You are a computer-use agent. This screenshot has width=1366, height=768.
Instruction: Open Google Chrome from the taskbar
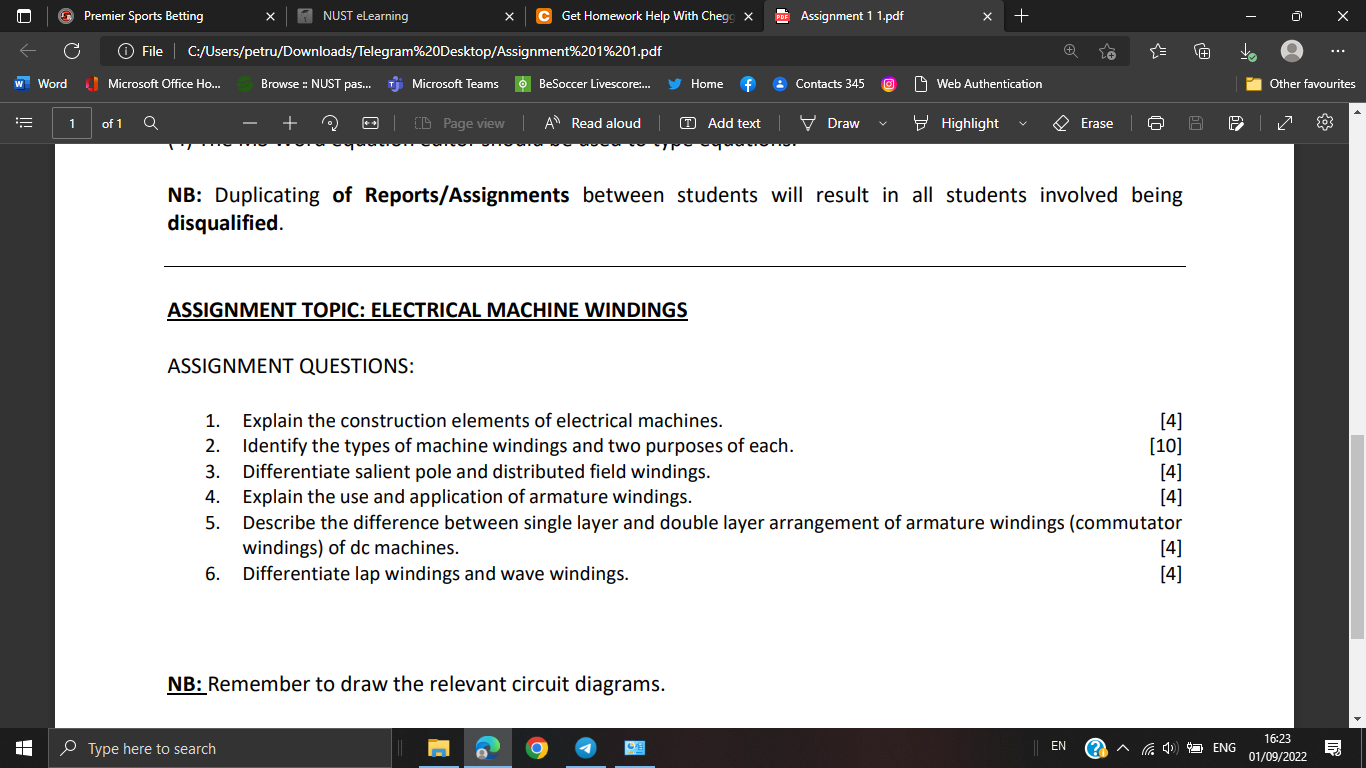[x=537, y=748]
